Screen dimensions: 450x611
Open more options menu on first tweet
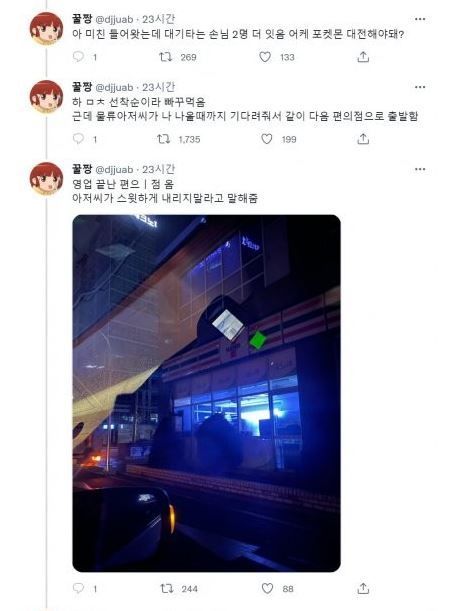[x=420, y=19]
